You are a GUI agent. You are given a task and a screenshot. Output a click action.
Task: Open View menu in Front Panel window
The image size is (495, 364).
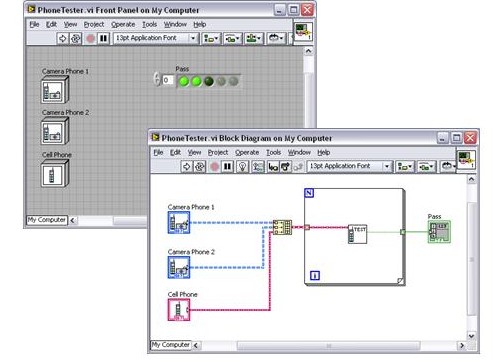[x=70, y=24]
